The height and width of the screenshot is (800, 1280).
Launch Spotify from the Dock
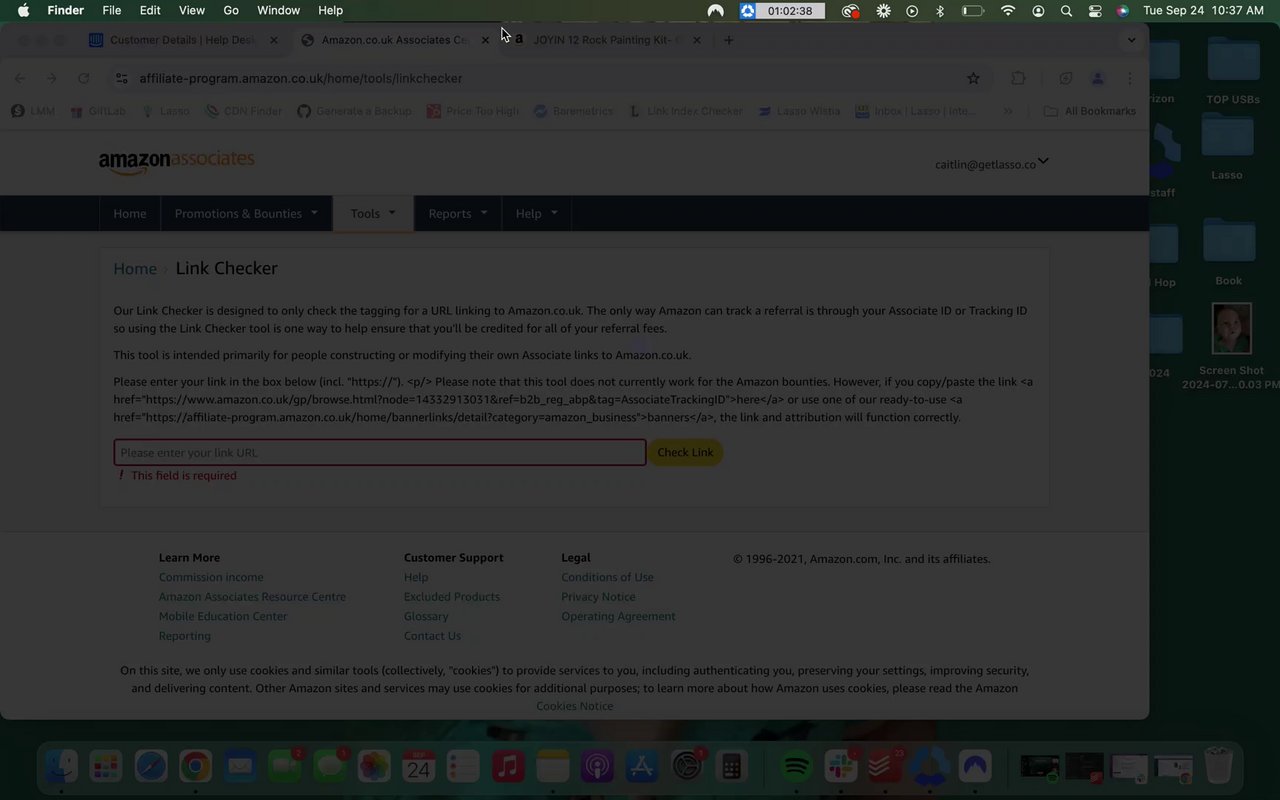[x=796, y=767]
